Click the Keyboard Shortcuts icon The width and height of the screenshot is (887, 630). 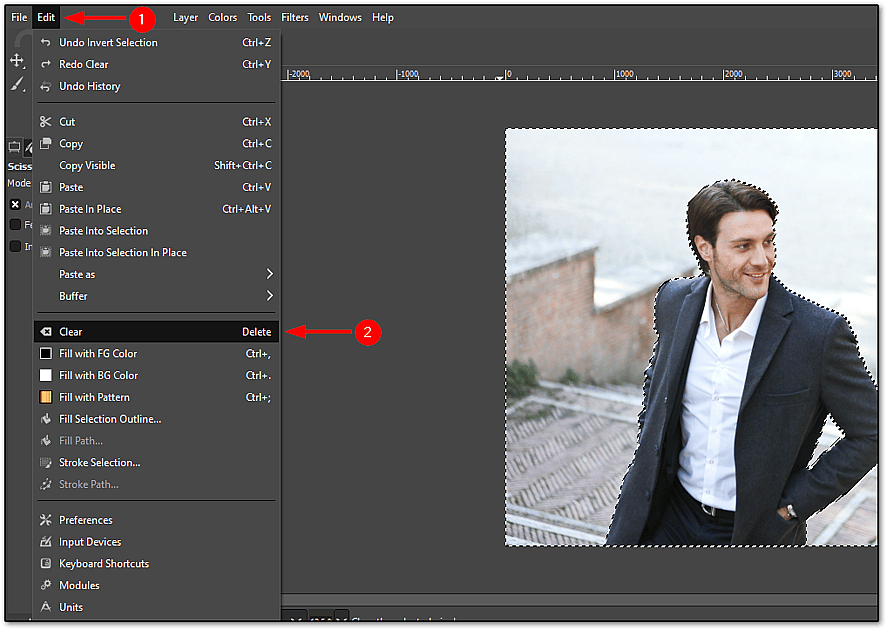click(46, 564)
